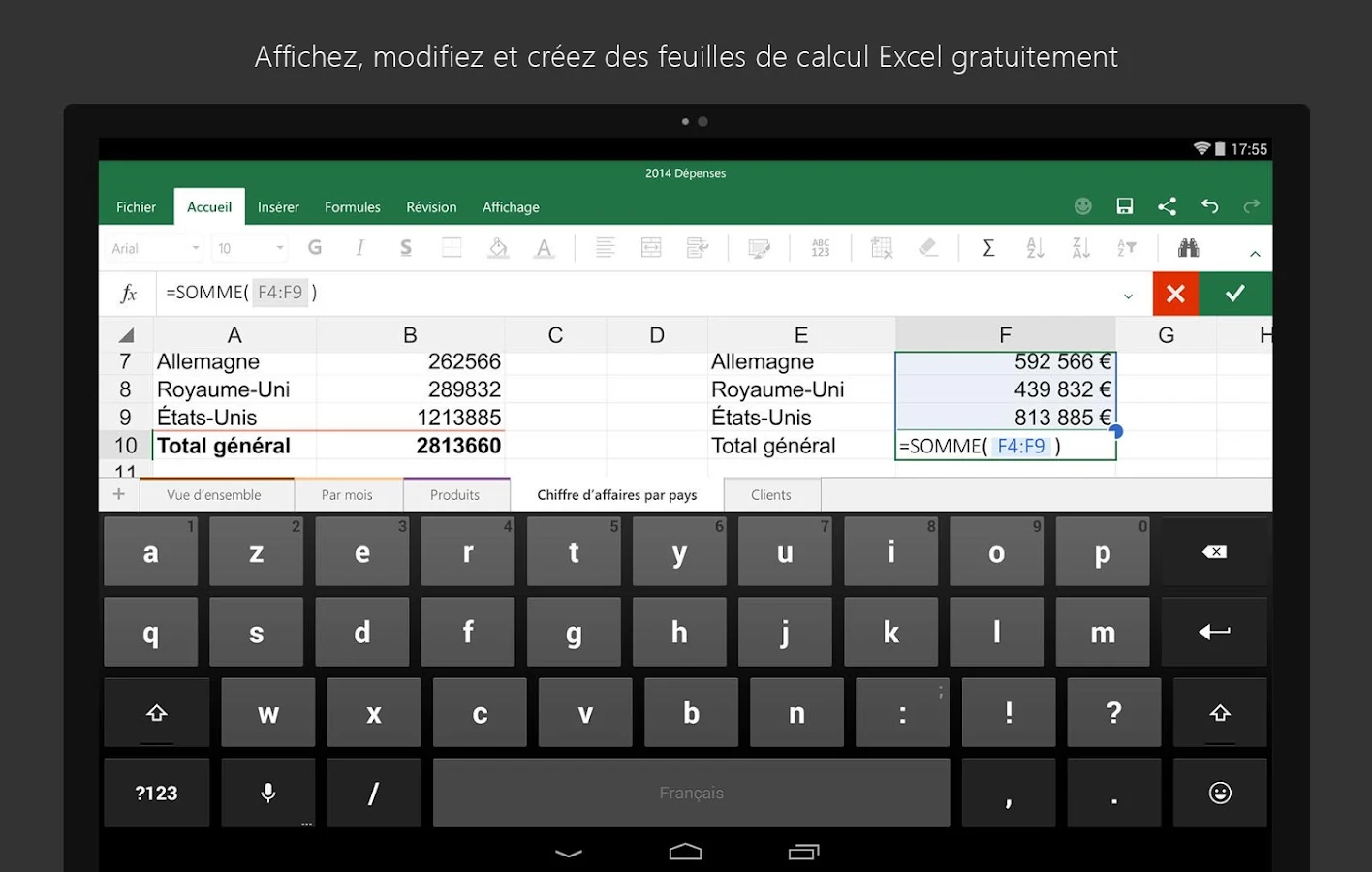
Task: Switch to the Par mois sheet
Action: tap(347, 495)
